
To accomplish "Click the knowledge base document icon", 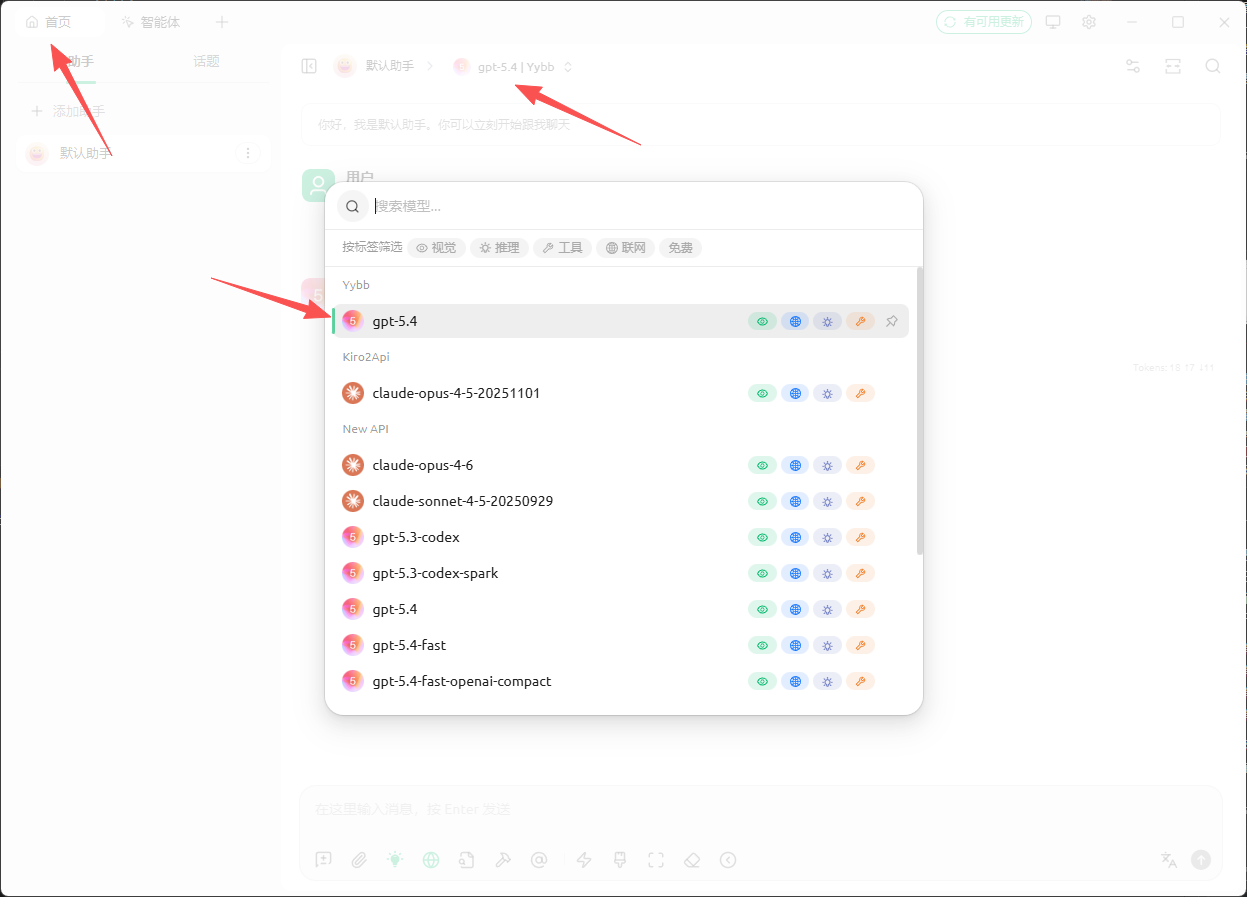I will coord(466,859).
